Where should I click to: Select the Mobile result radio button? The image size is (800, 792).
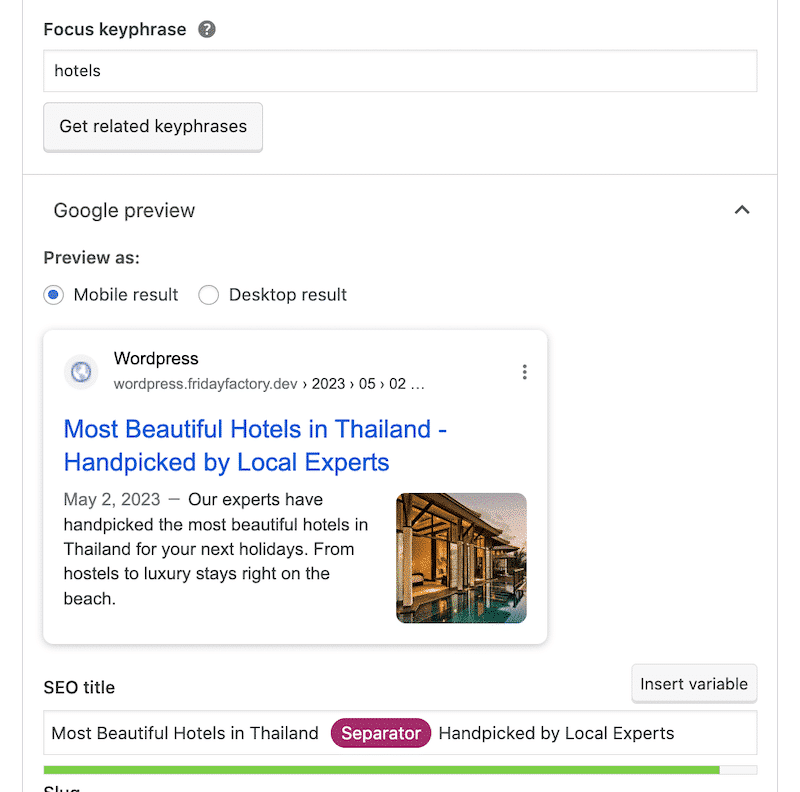click(x=54, y=295)
